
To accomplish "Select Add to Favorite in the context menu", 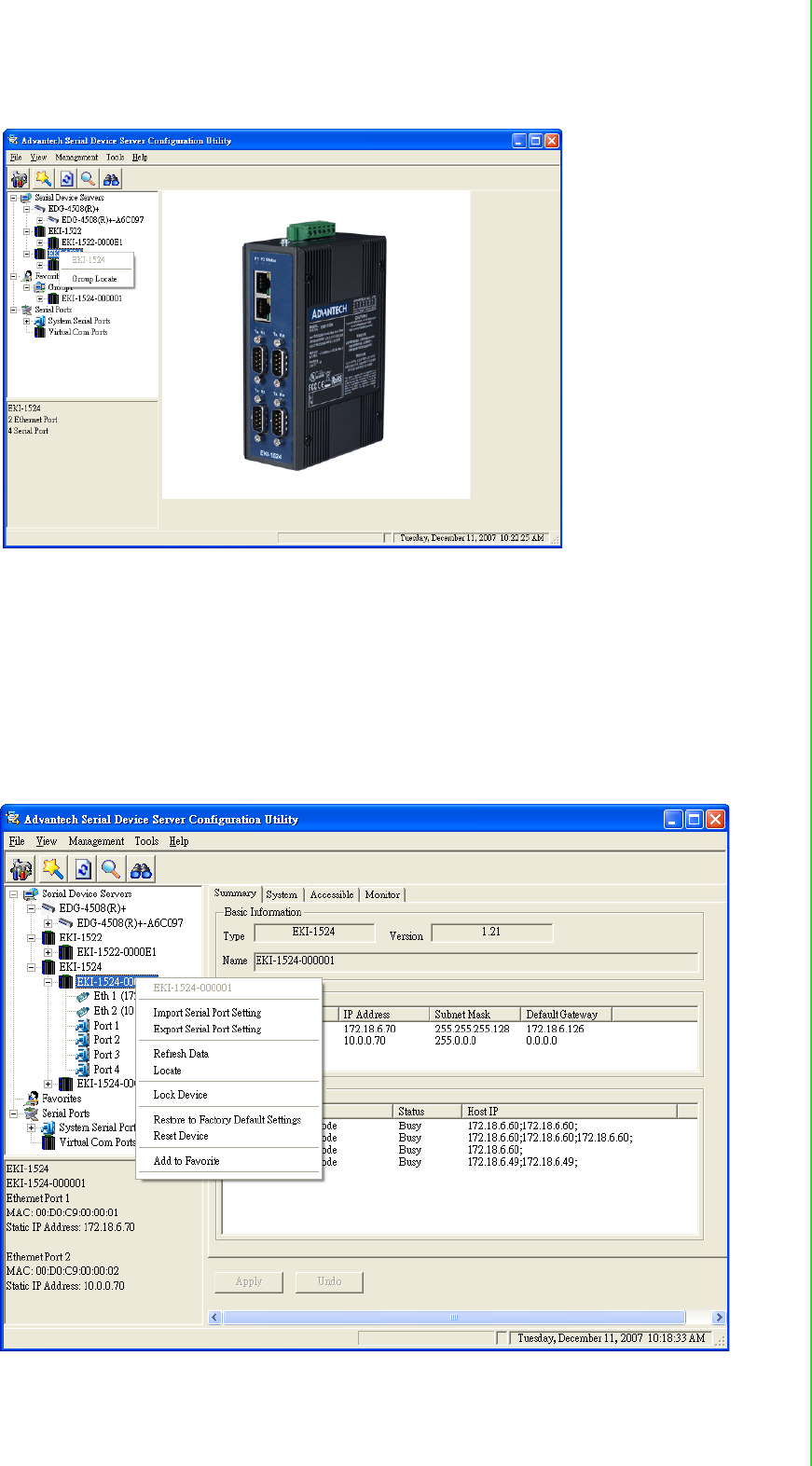I will [x=186, y=1161].
